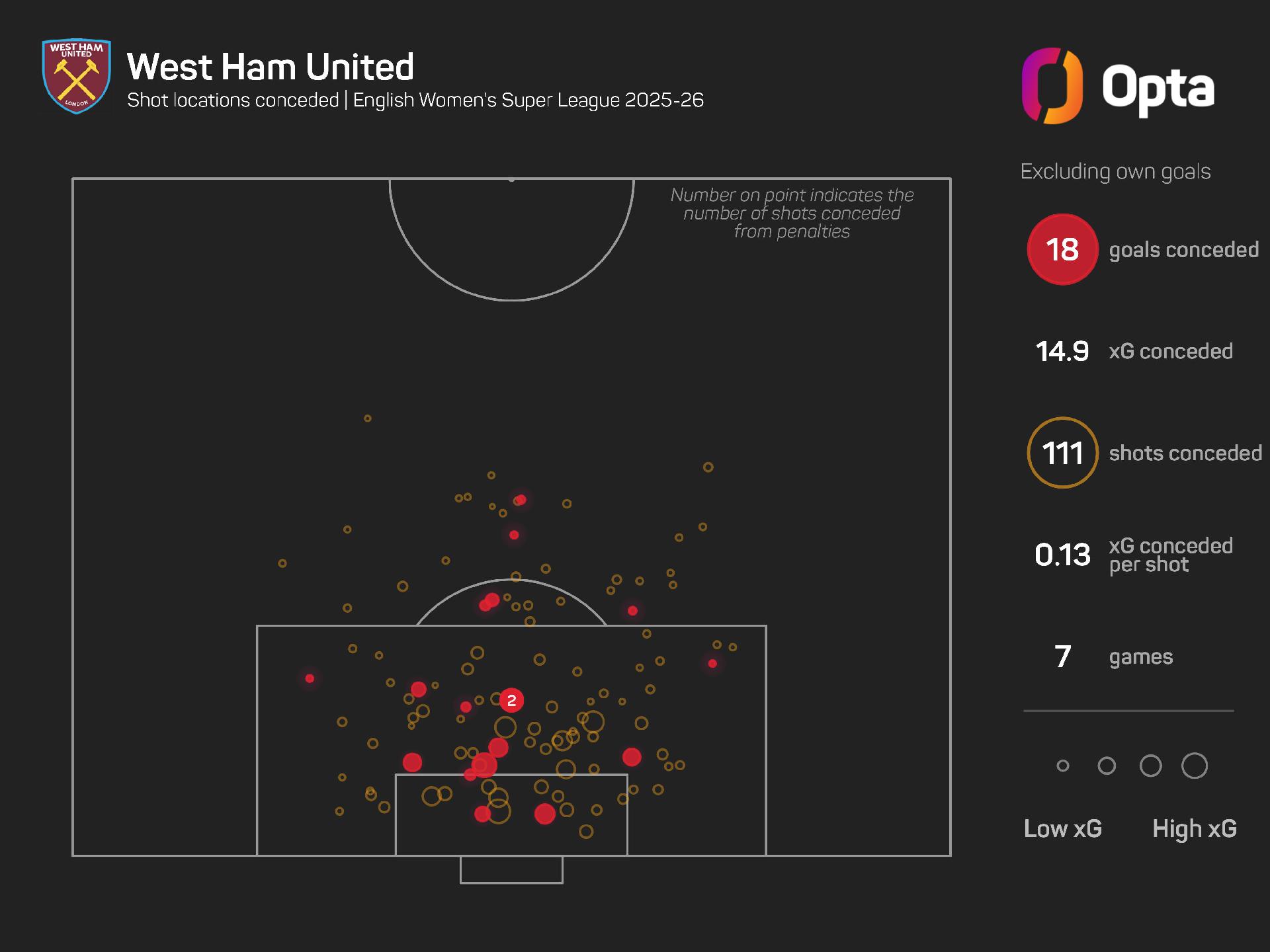This screenshot has width=1270, height=952.
Task: Click the Opta logo symbol
Action: (x=1052, y=86)
